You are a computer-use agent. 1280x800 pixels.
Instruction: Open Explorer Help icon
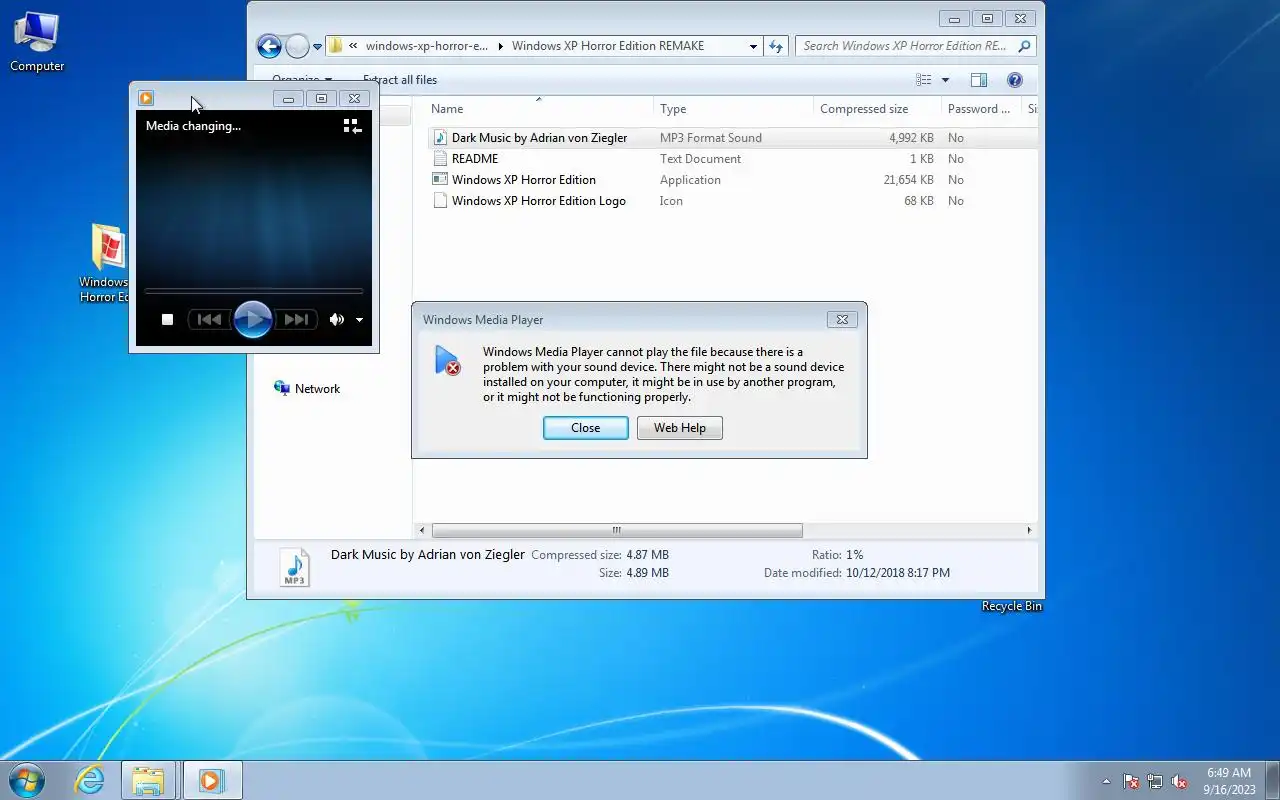click(1014, 80)
